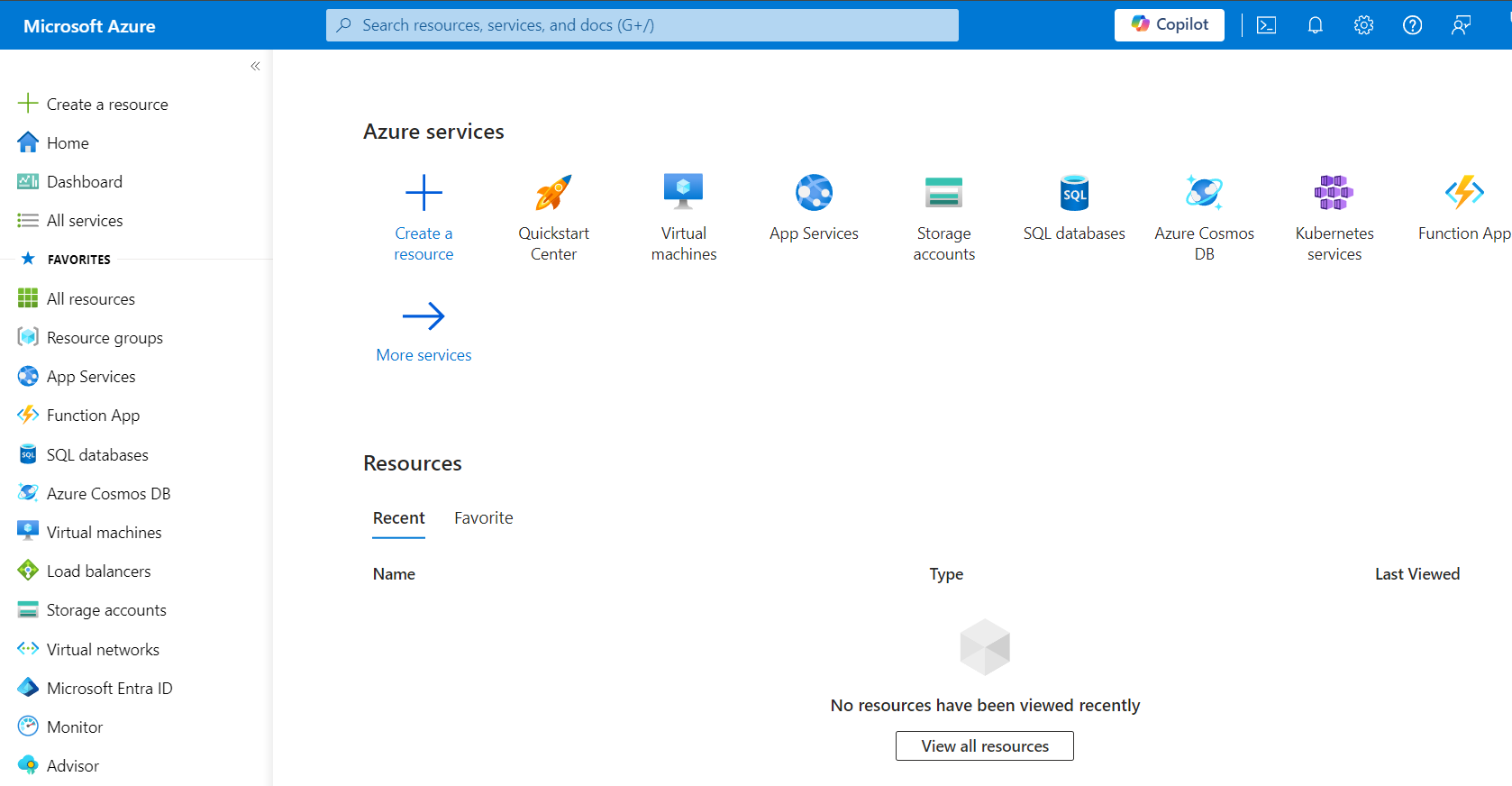Click the All resources sidebar icon

(28, 298)
